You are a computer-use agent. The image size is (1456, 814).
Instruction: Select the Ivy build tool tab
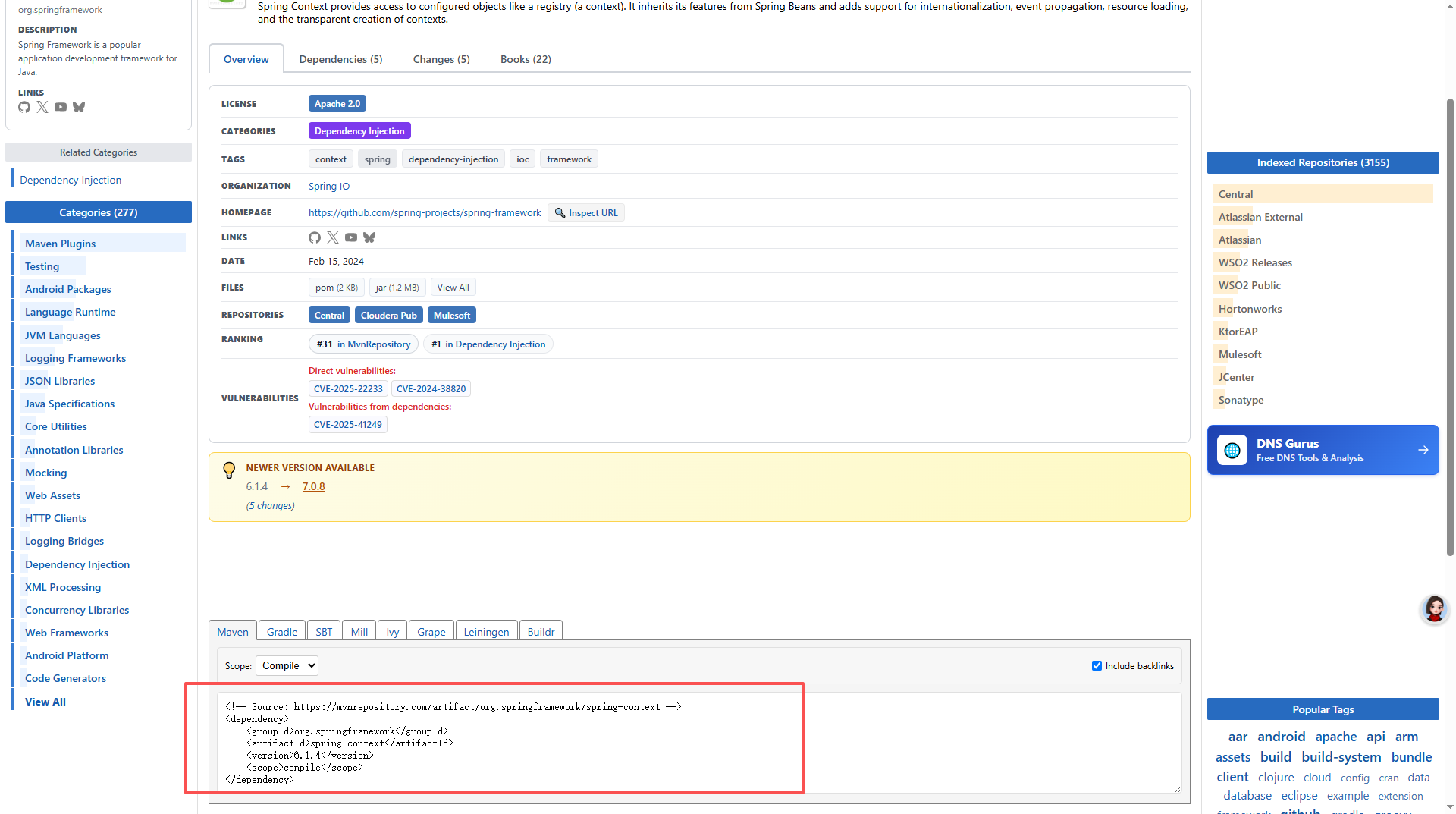click(x=393, y=631)
